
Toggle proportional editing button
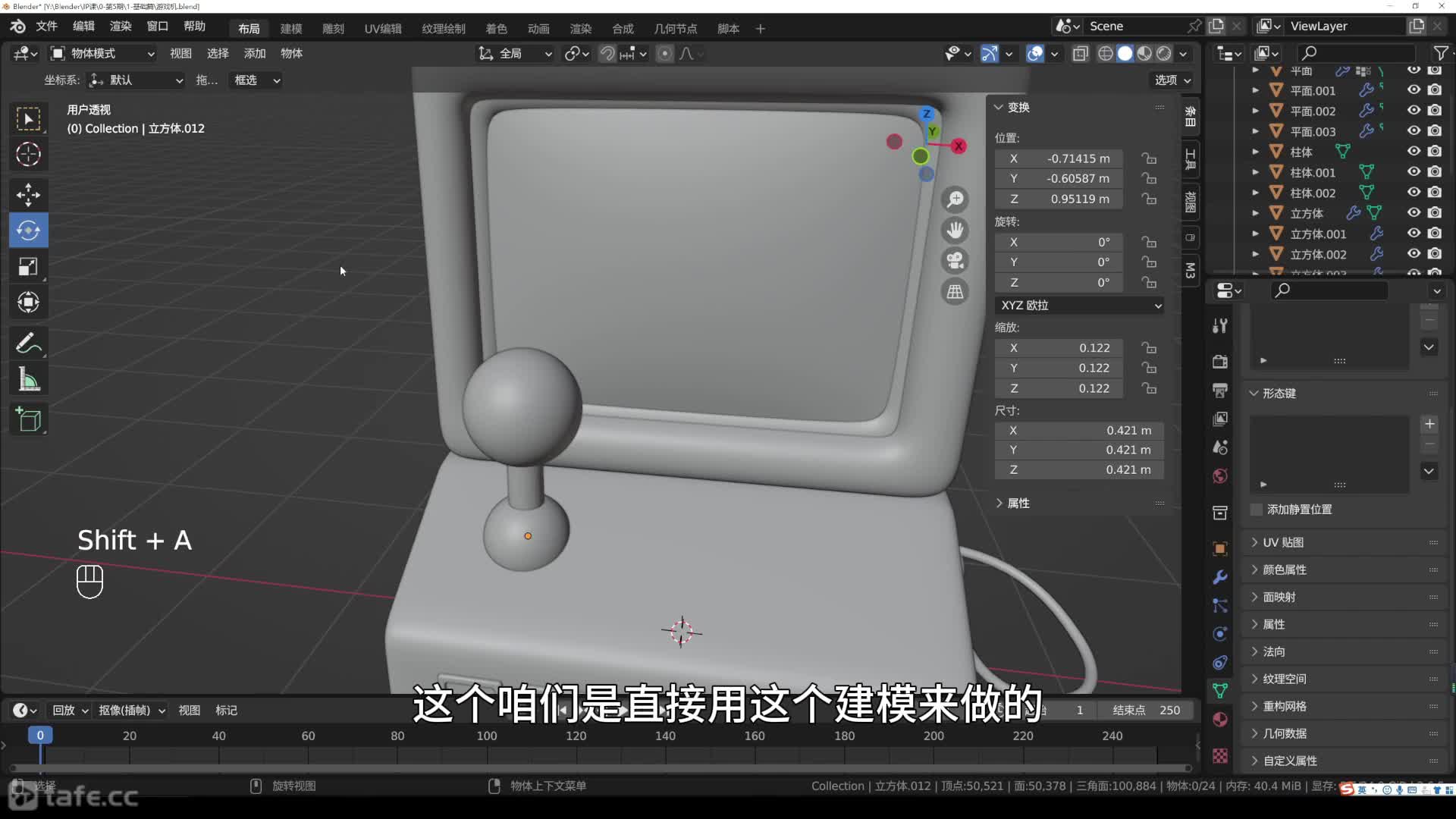click(x=664, y=53)
